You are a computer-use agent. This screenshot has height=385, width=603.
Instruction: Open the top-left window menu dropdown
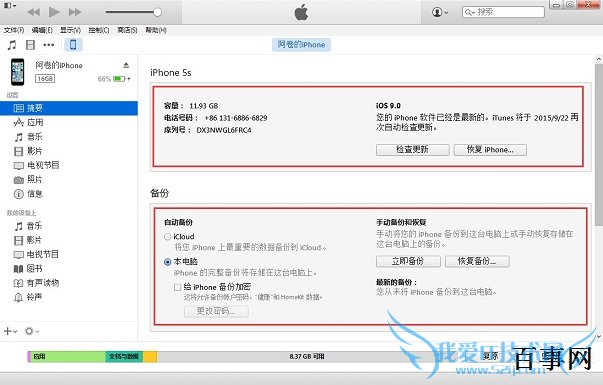10,6
